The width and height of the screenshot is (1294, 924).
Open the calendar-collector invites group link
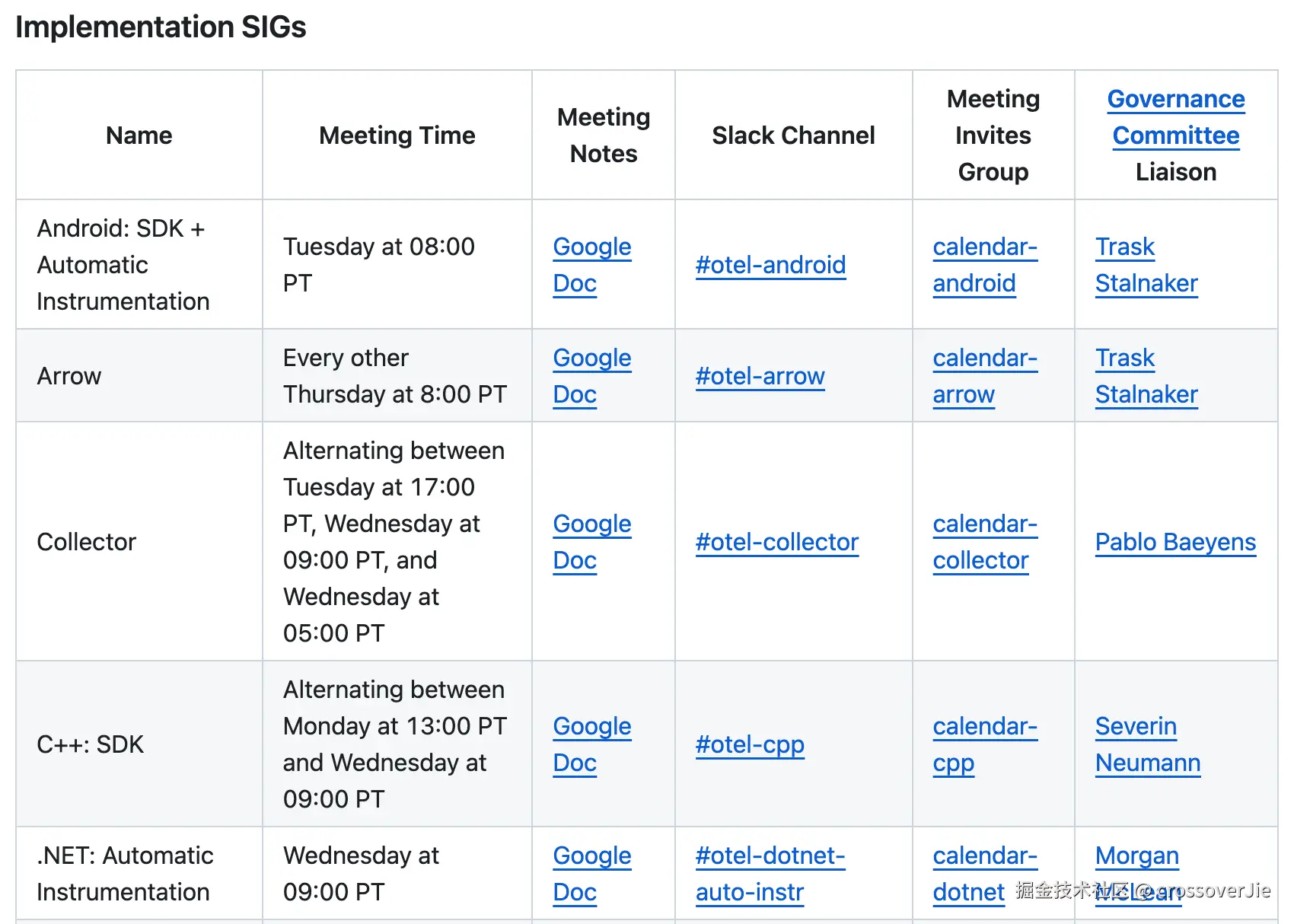click(x=984, y=524)
